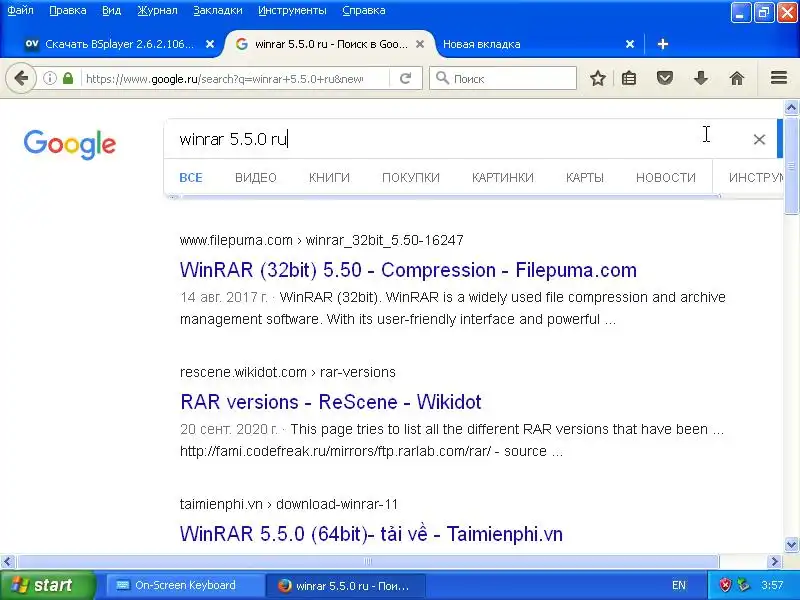Open the Windows start menu
Viewport: 800px width, 600px height.
click(47, 585)
